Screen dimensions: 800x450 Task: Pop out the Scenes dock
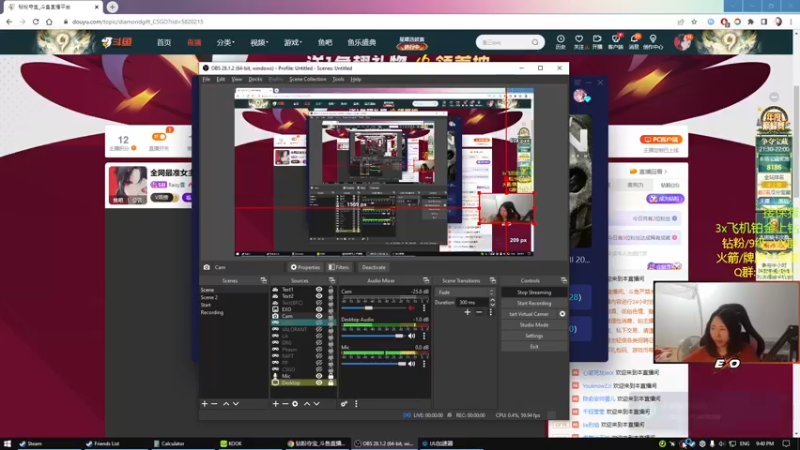click(264, 280)
